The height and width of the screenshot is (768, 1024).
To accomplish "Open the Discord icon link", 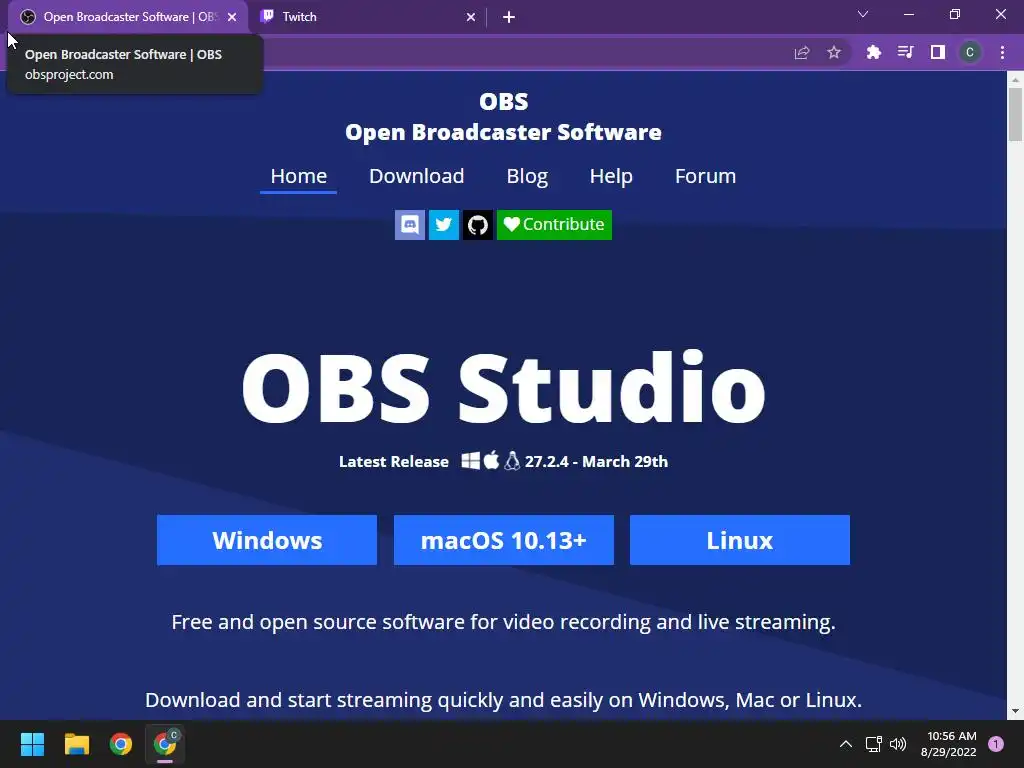I will tap(409, 225).
